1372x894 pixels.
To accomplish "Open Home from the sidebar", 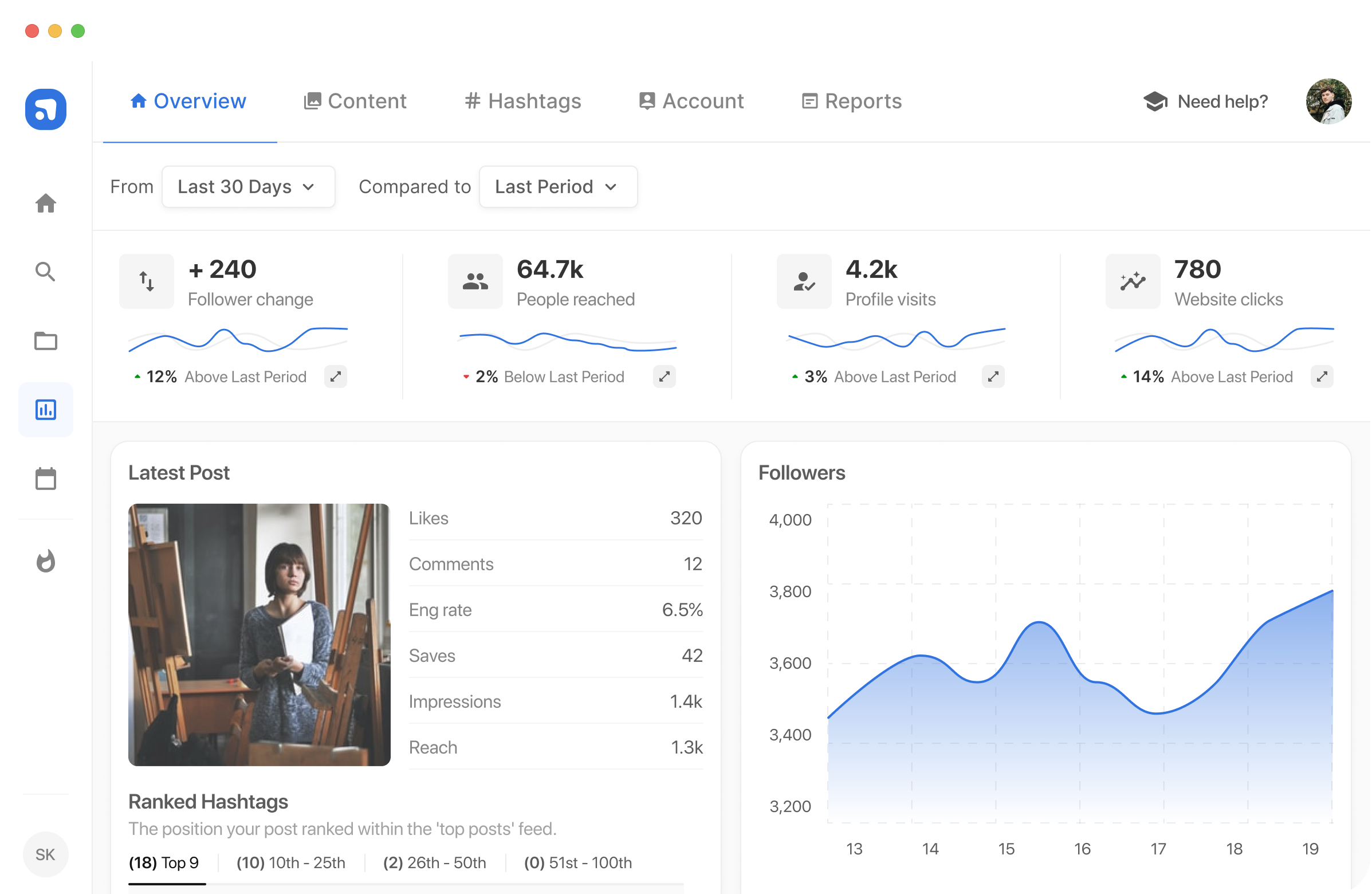I will click(45, 203).
